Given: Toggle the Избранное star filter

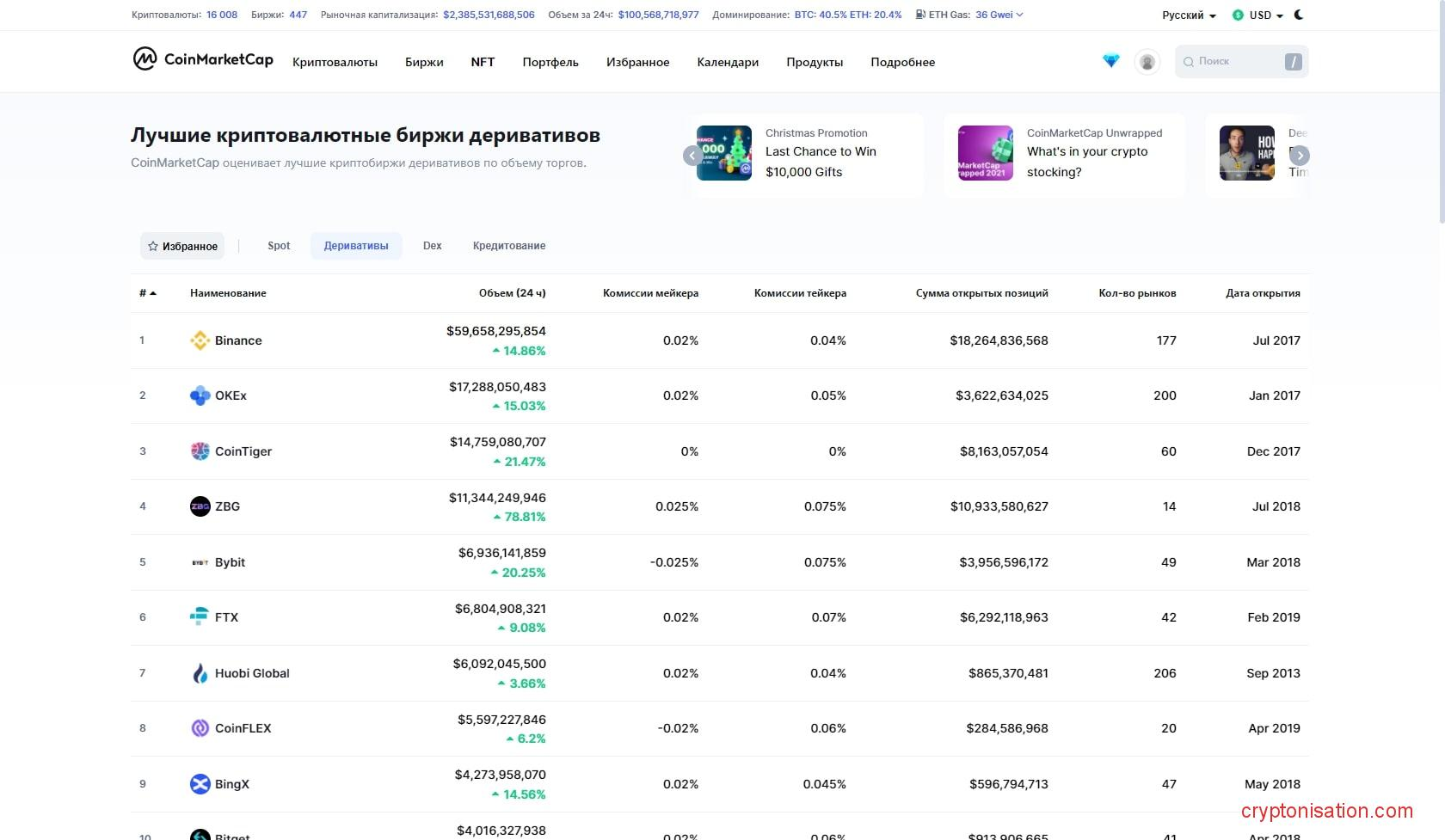Looking at the screenshot, I should [x=182, y=246].
